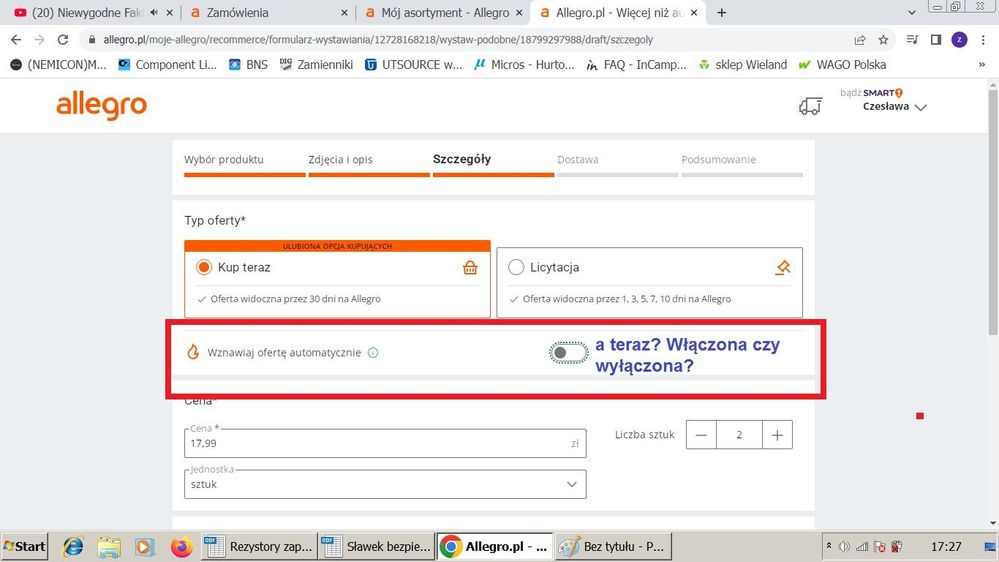Click the browser forward arrow
The height and width of the screenshot is (562, 999).
coord(40,40)
